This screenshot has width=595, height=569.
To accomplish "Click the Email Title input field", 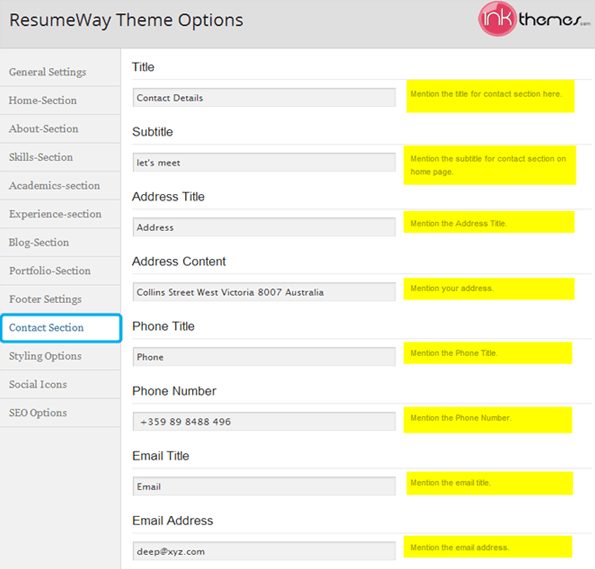I will click(x=264, y=486).
